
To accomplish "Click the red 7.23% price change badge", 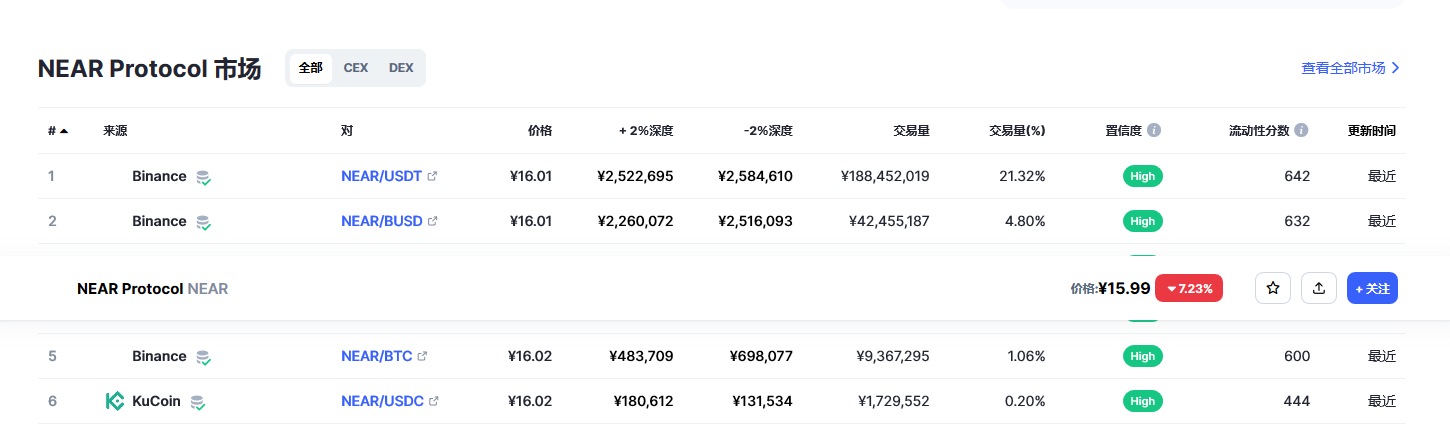I will 1189,288.
